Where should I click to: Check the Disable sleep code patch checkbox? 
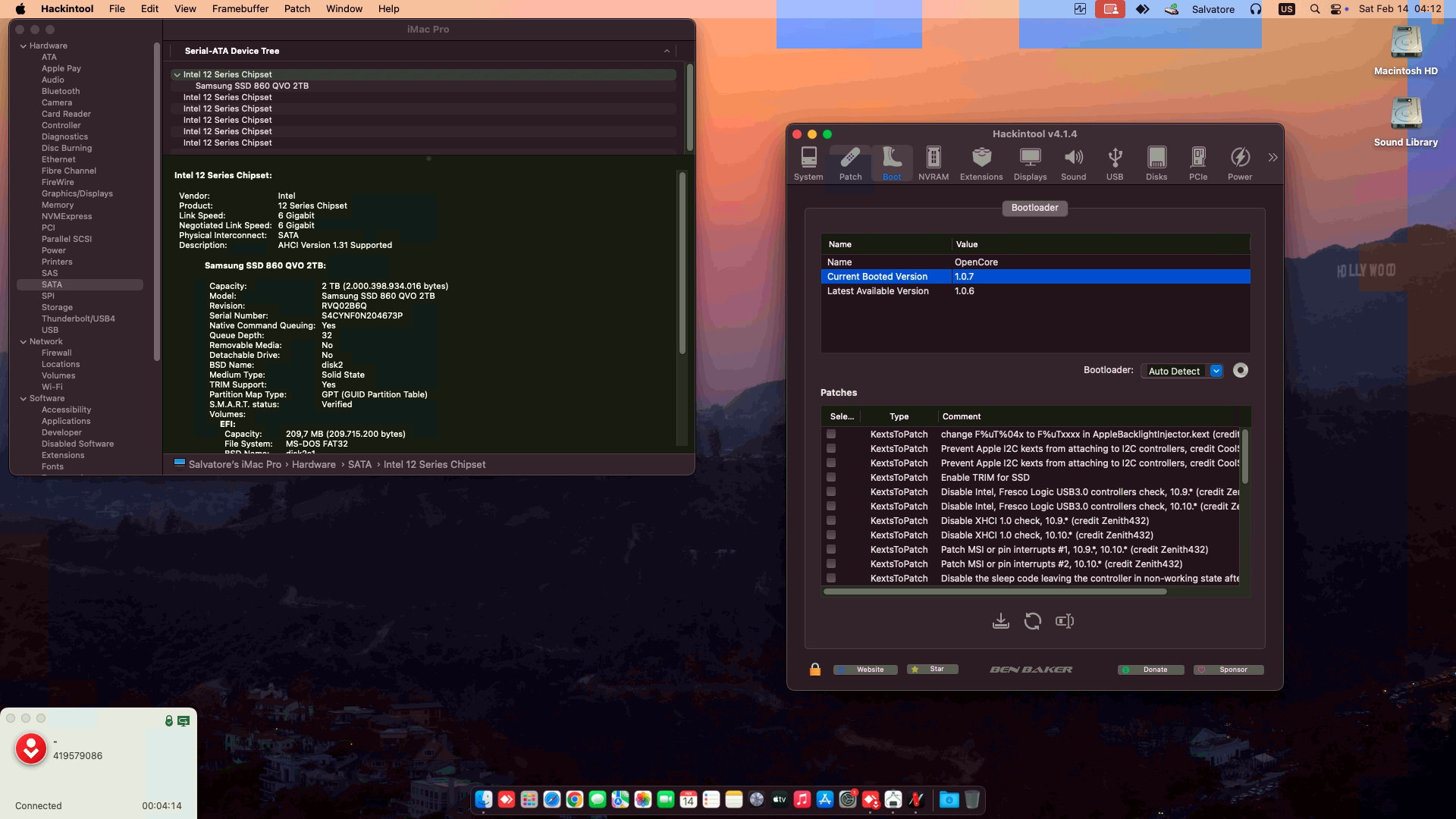831,579
